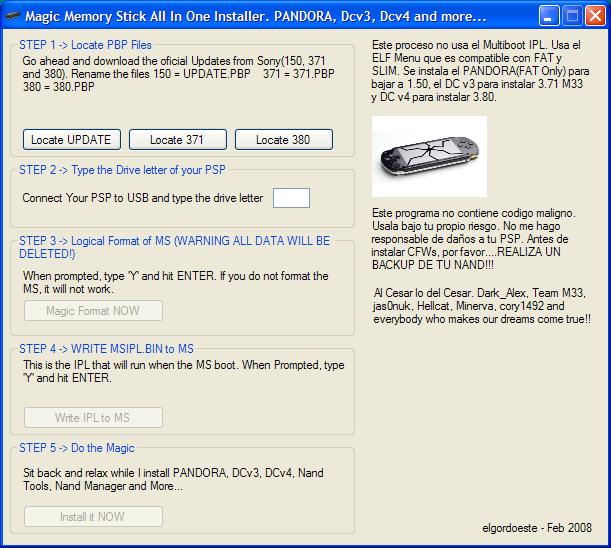Viewport: 611px width, 548px height.
Task: Click the 'Este programa no contiene codigo maligno' text
Action: (x=474, y=239)
